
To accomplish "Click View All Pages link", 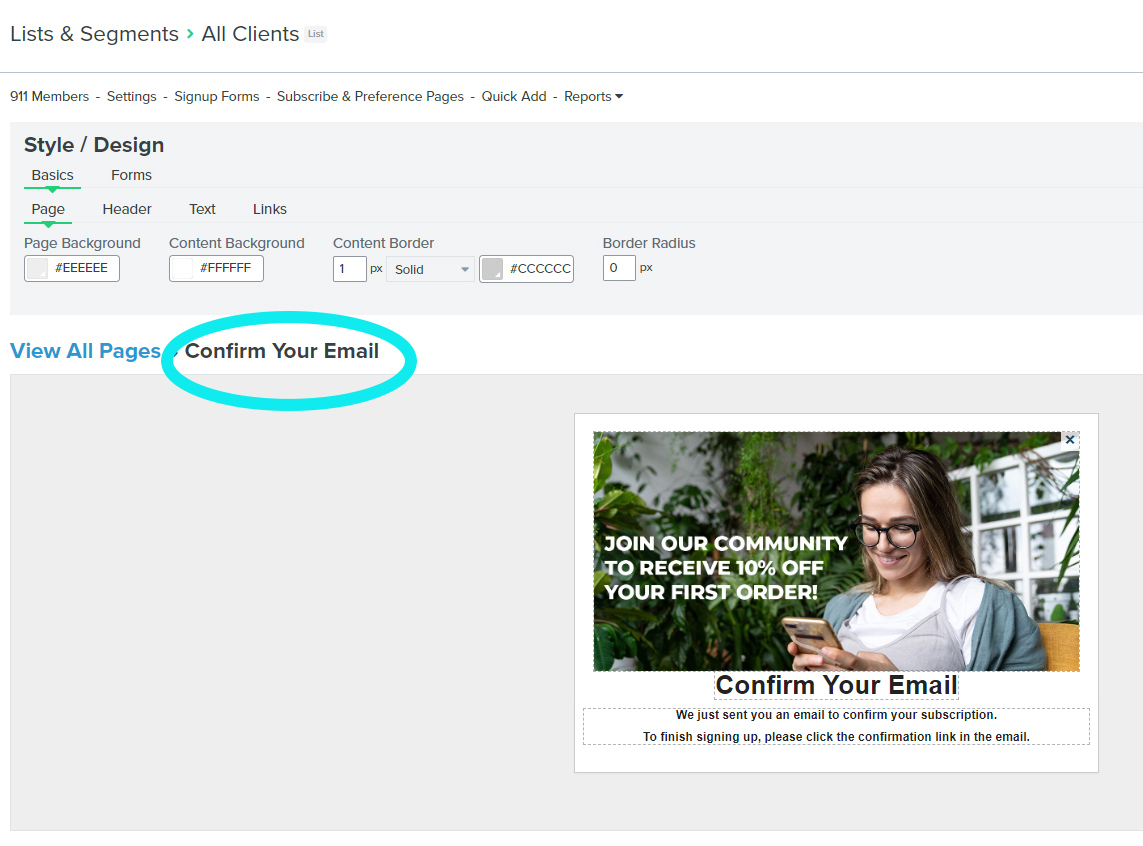I will pyautogui.click(x=85, y=350).
